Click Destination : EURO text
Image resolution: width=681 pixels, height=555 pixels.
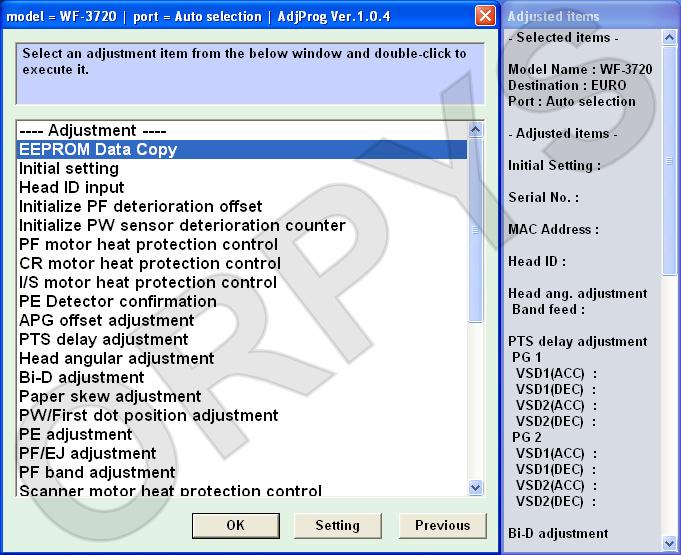567,86
